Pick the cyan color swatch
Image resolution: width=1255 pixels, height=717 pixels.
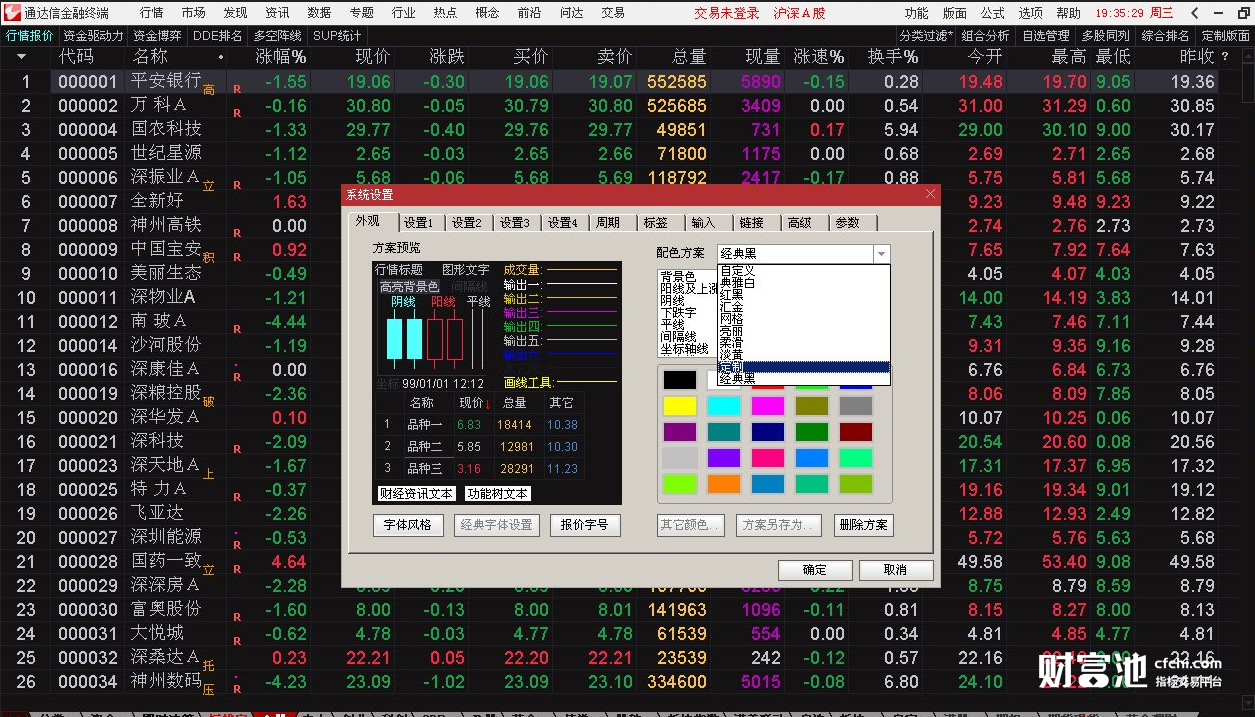(x=724, y=406)
